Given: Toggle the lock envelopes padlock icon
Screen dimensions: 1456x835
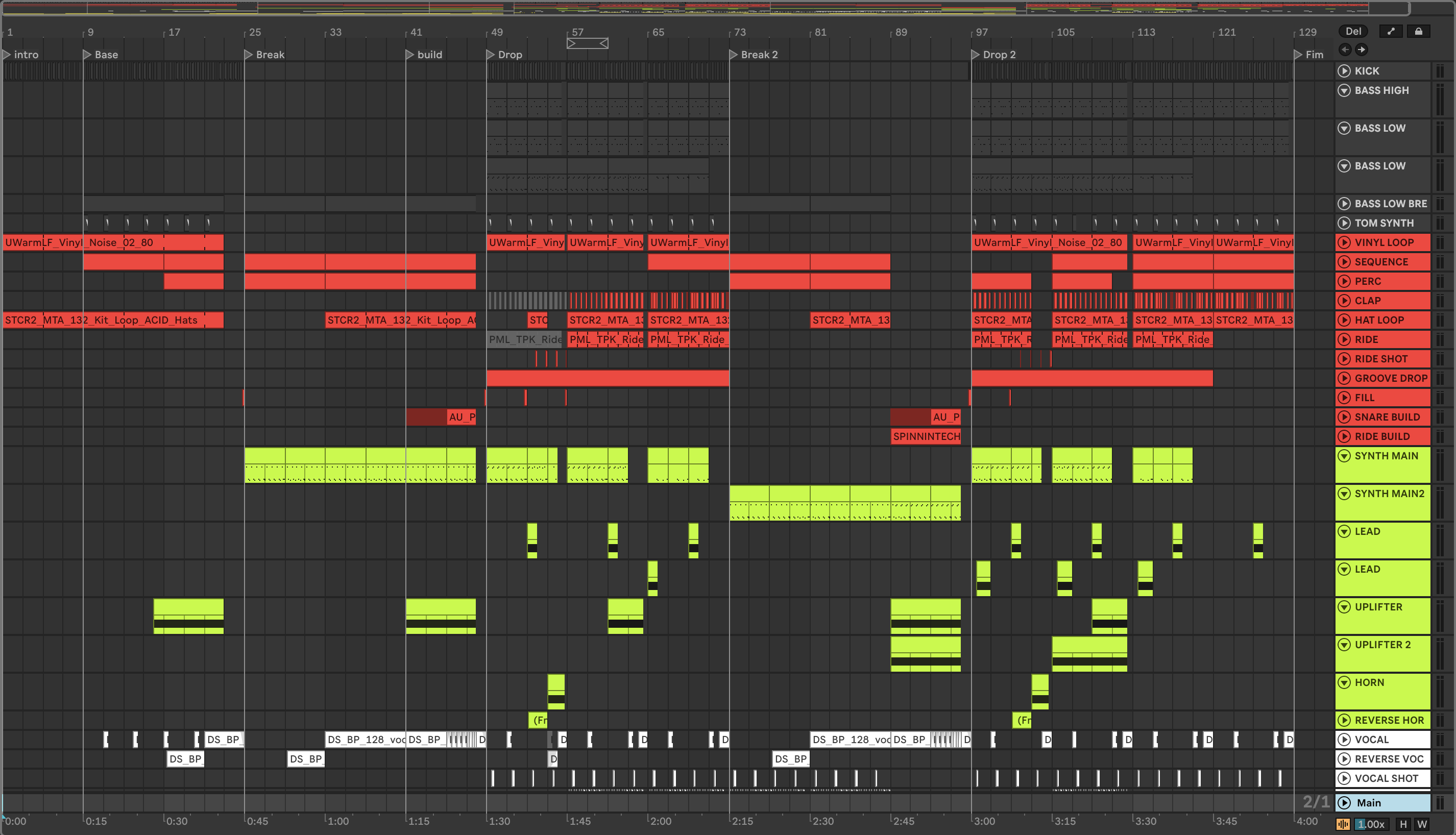Looking at the screenshot, I should click(x=1418, y=32).
